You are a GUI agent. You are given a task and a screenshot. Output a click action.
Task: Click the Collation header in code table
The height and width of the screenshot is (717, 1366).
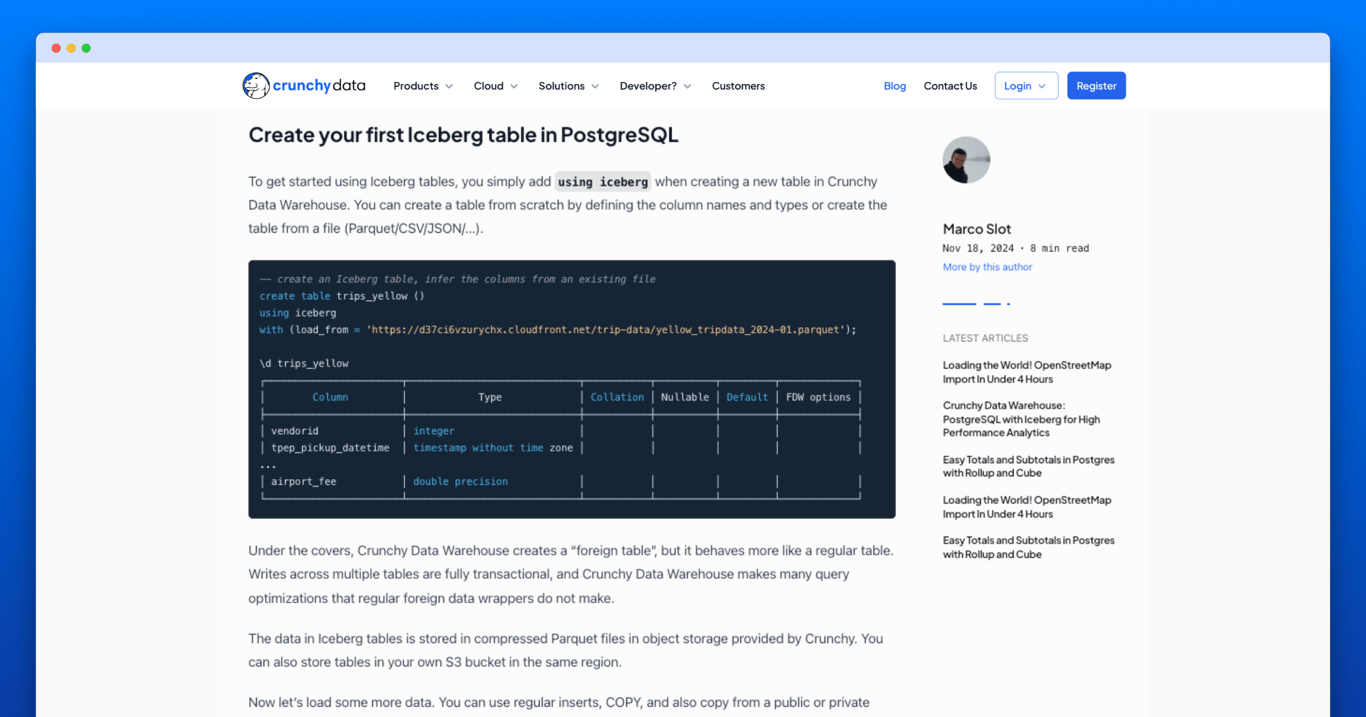click(x=617, y=397)
